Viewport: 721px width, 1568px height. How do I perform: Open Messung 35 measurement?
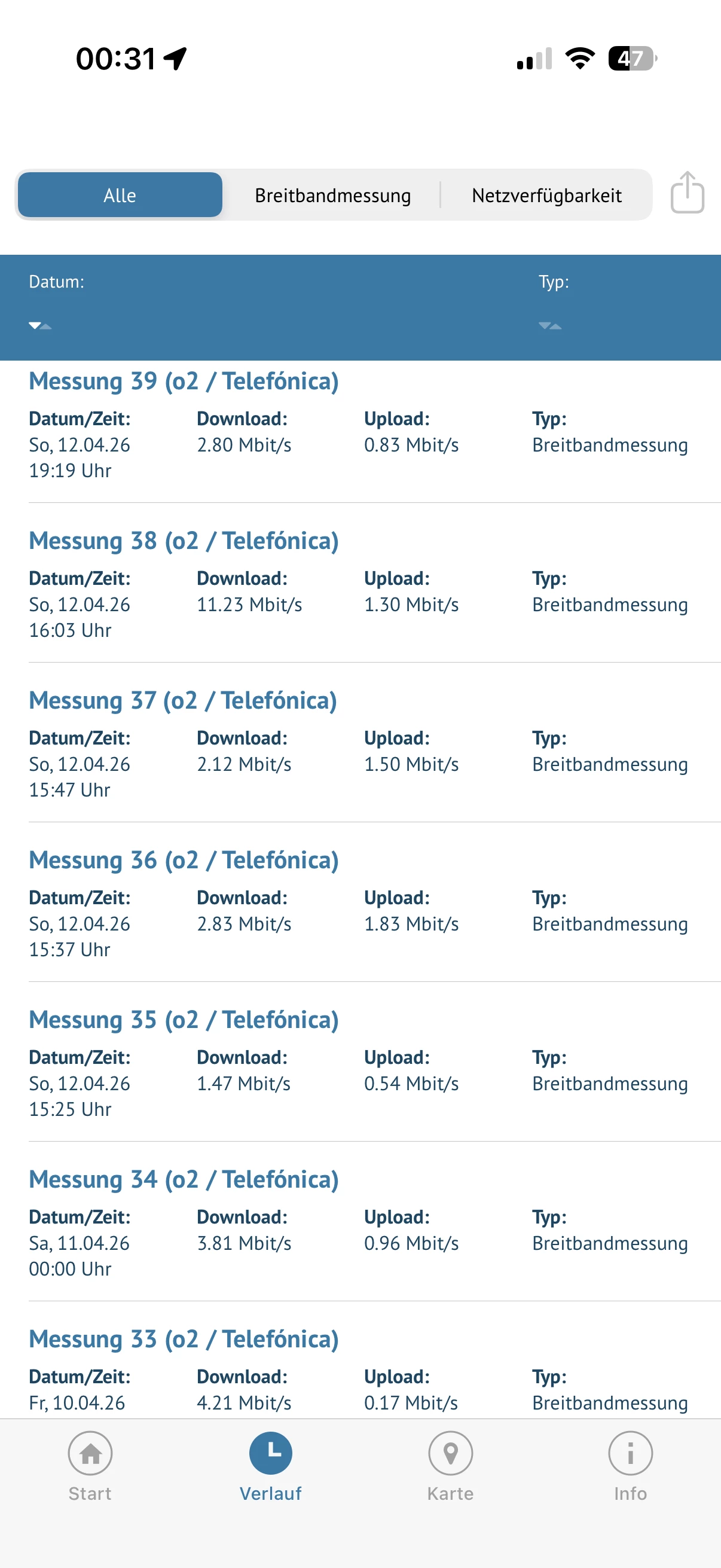coord(184,1020)
